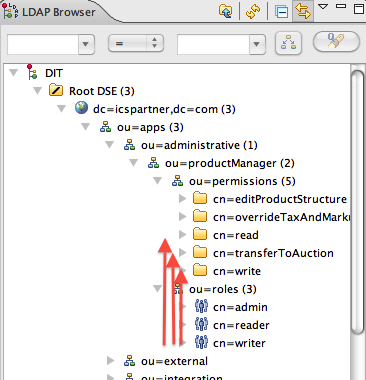Select cn=writer role entry
Image resolution: width=366 pixels, height=380 pixels.
coord(239,343)
